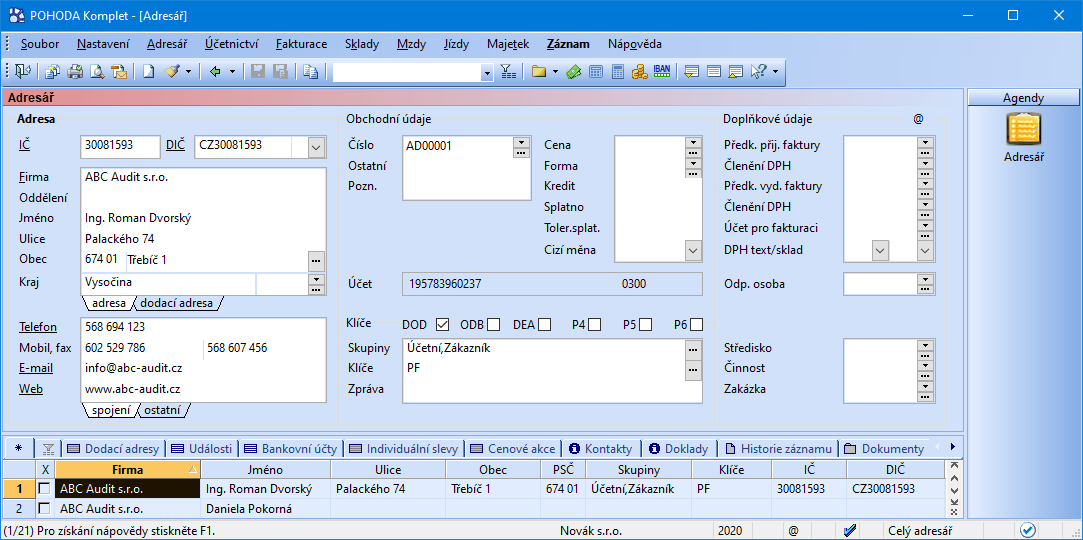This screenshot has width=1083, height=540.
Task: Click the Telefon label link
Action: pyautogui.click(x=37, y=327)
